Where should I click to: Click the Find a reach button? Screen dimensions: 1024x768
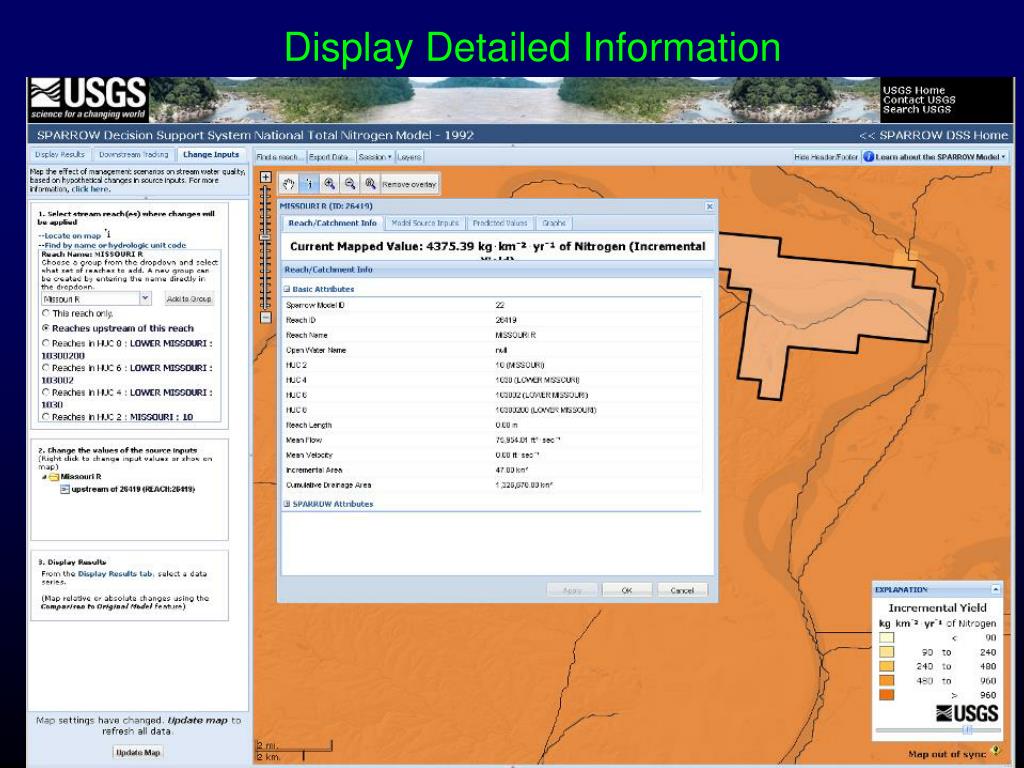tap(280, 157)
